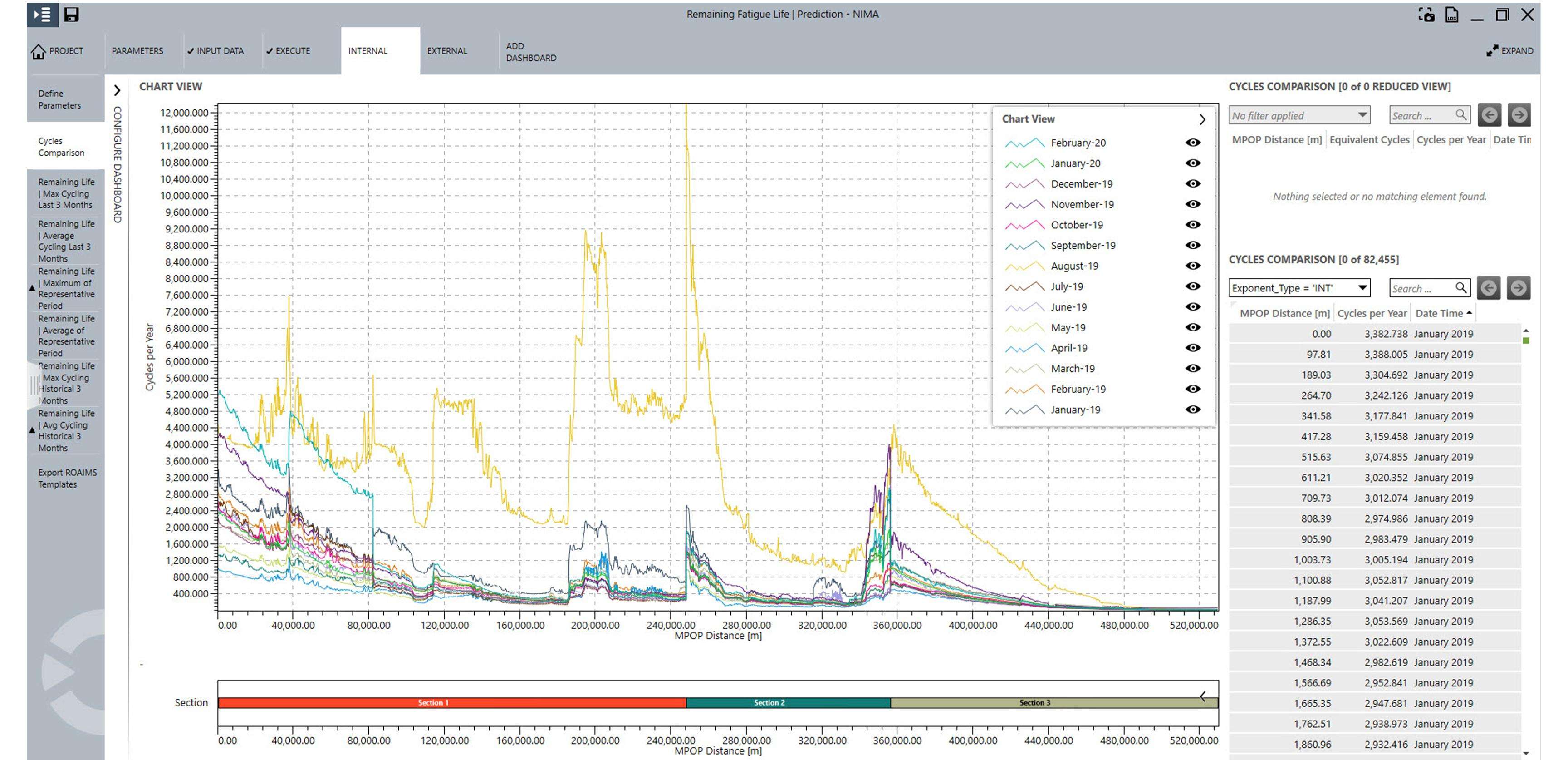Click previous arrow in the 82,455 cycles table

1489,288
